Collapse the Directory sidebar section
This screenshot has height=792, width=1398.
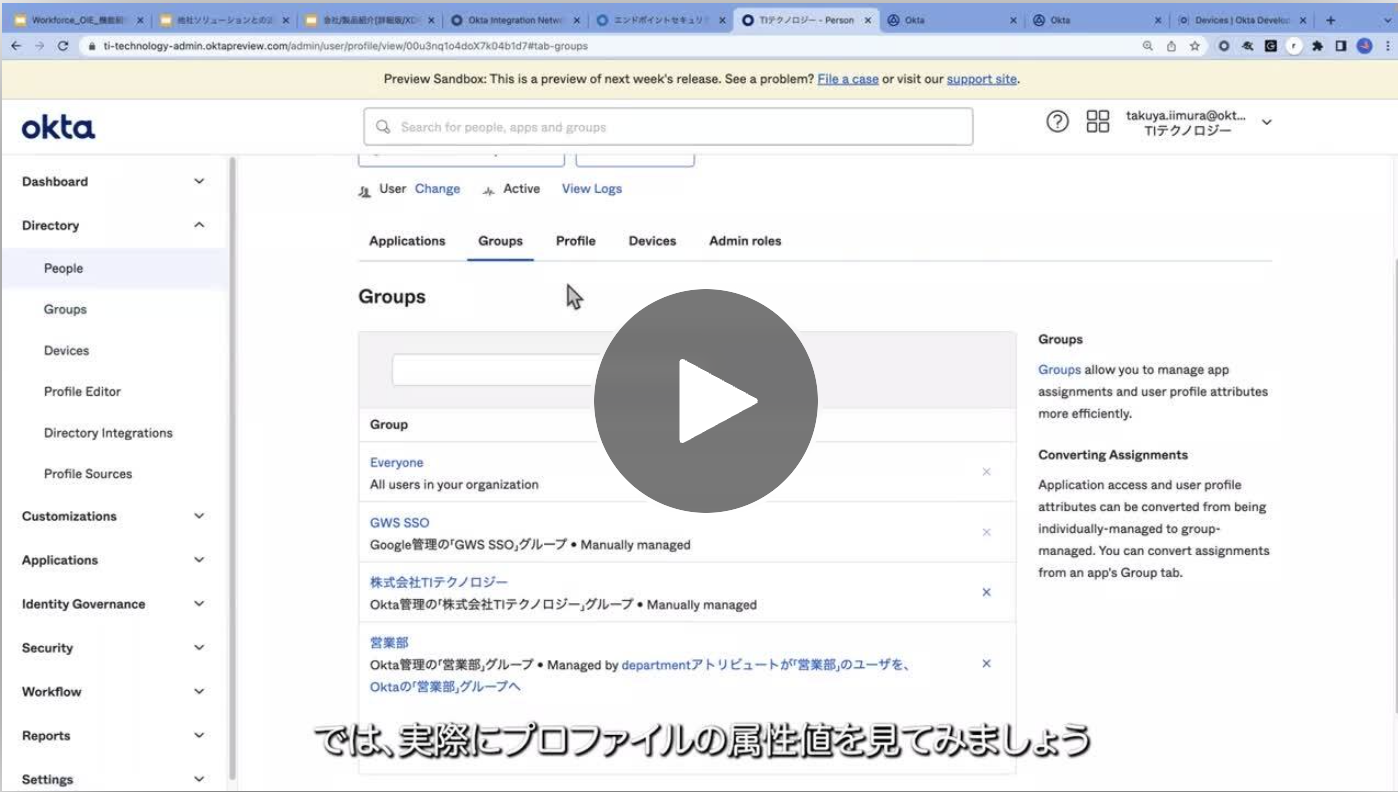click(x=199, y=226)
